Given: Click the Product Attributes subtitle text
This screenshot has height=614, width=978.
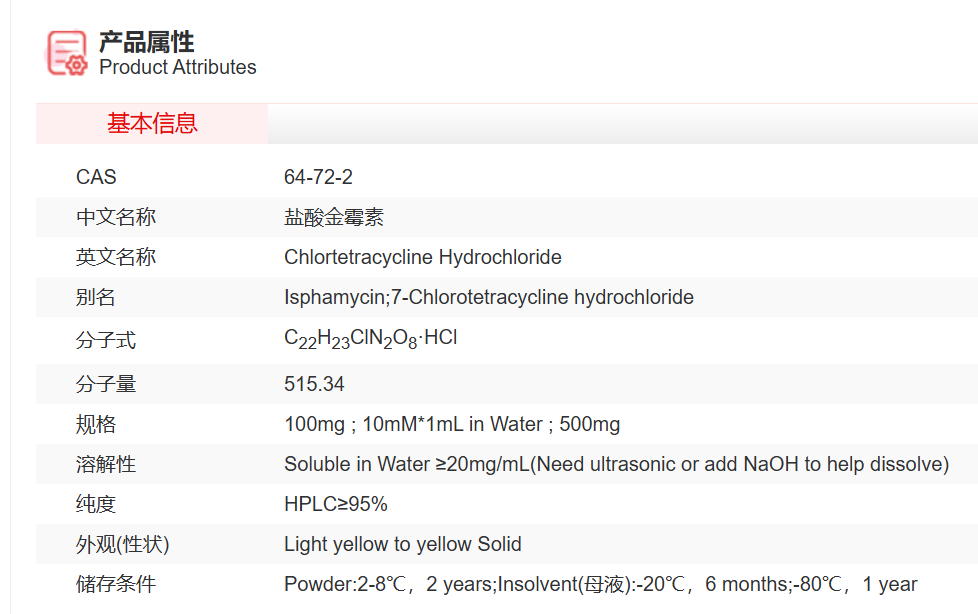Looking at the screenshot, I should (x=177, y=67).
